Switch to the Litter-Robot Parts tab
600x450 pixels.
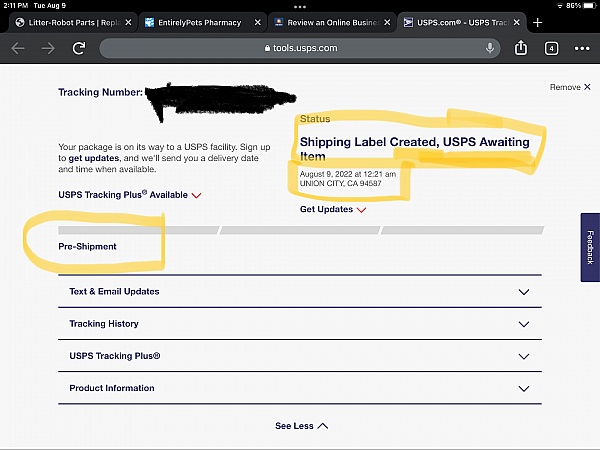pyautogui.click(x=68, y=22)
